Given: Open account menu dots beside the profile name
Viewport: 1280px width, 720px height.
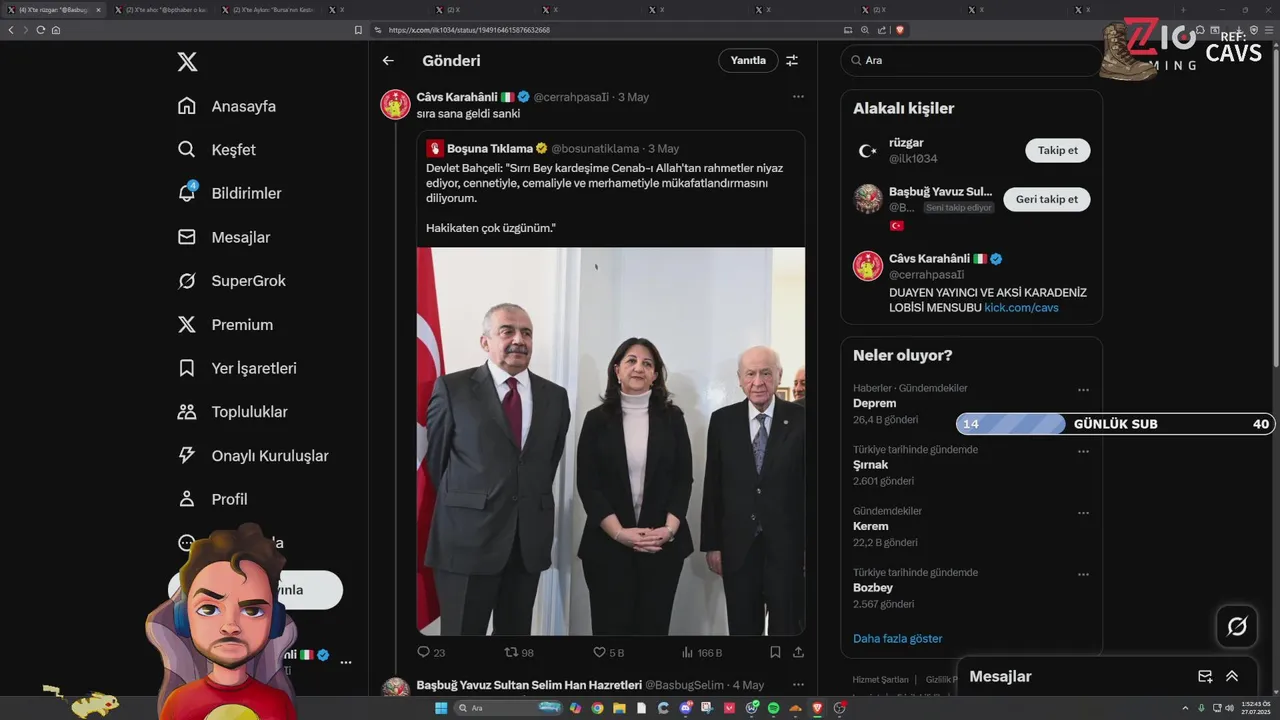Looking at the screenshot, I should (x=346, y=662).
